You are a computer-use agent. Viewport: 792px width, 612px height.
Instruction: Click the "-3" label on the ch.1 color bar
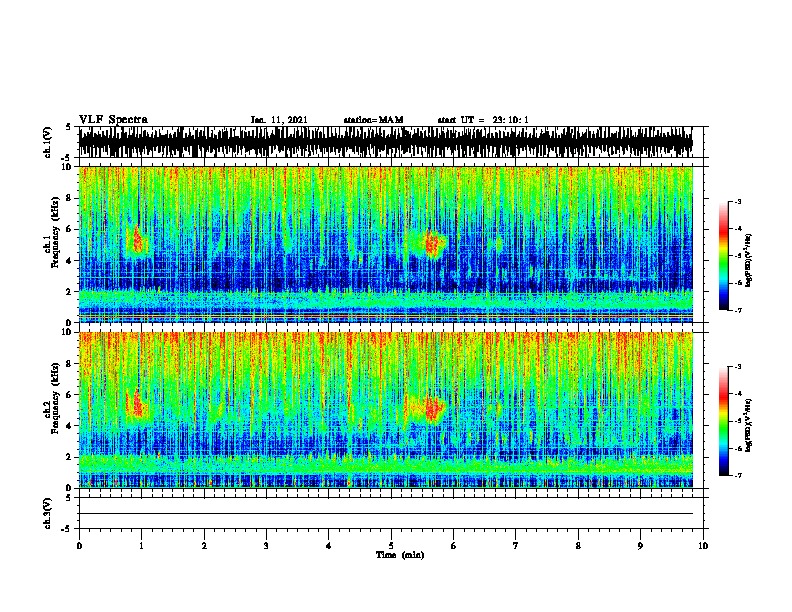[x=737, y=202]
